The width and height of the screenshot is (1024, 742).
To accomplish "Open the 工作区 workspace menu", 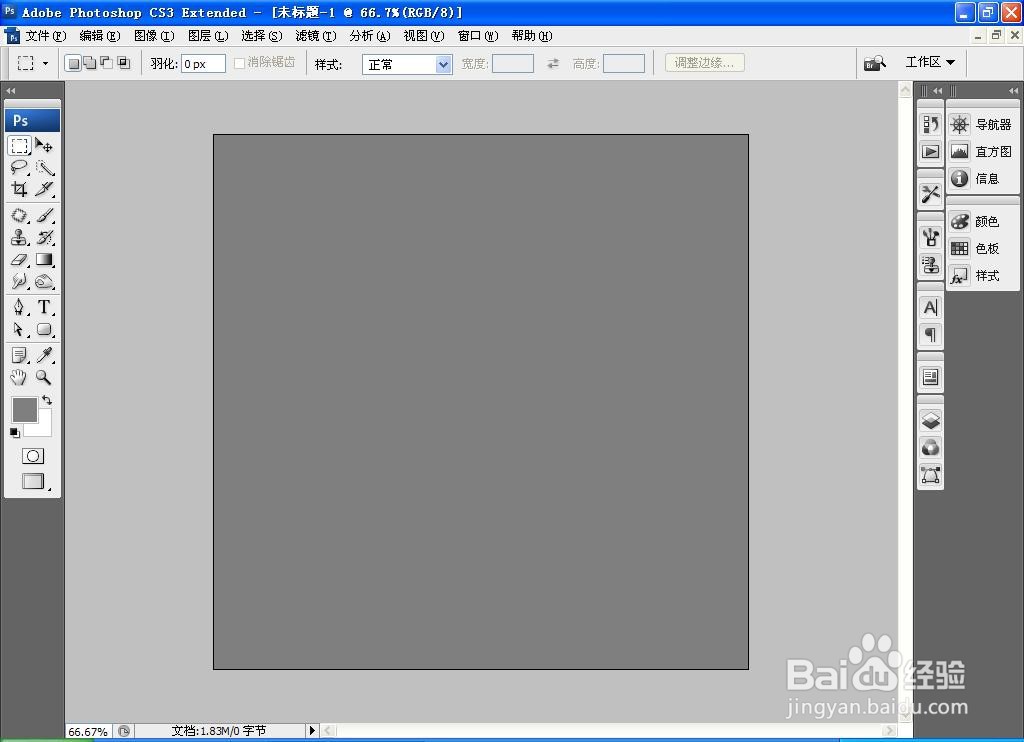I will tap(930, 62).
